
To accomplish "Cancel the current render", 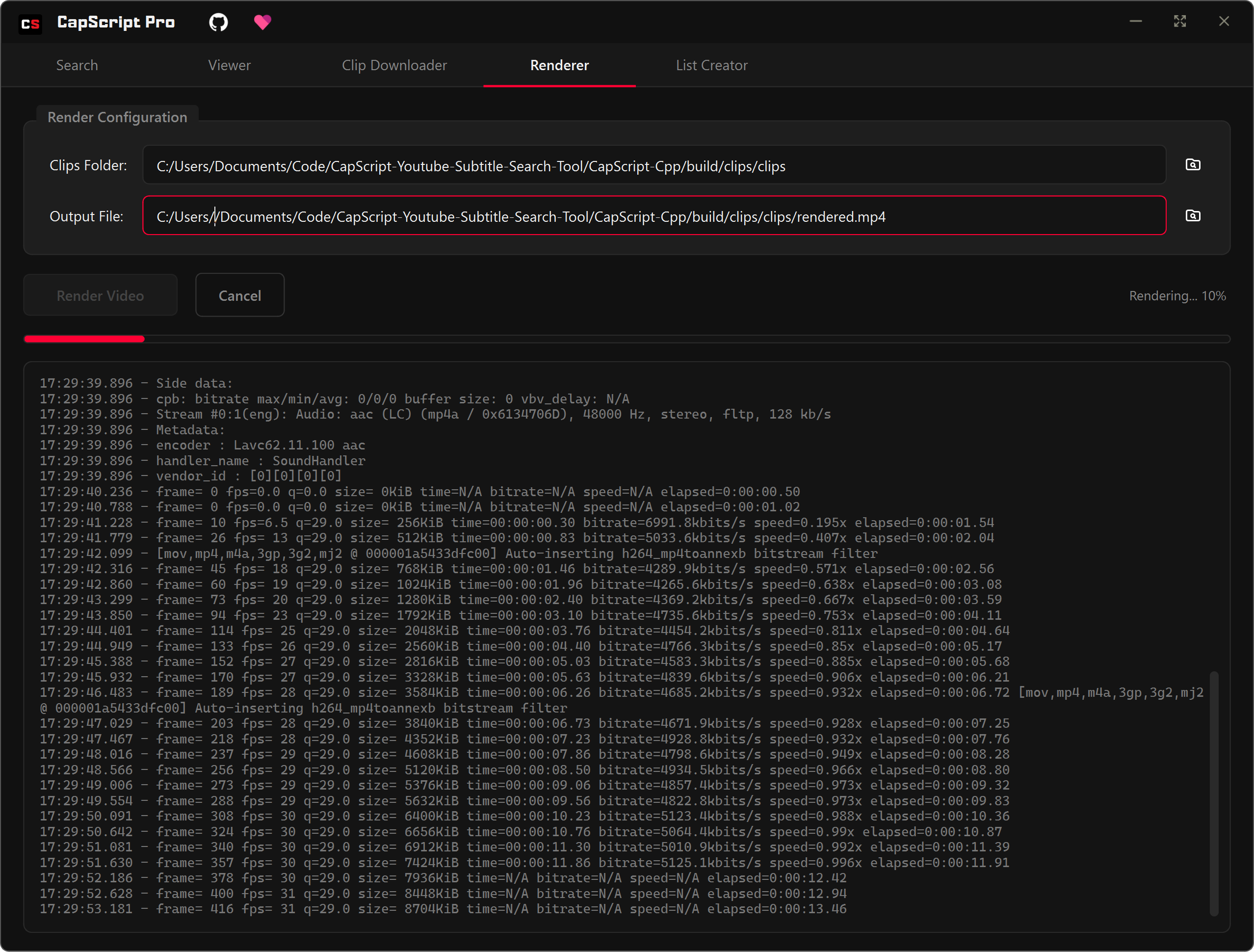I will tap(240, 295).
